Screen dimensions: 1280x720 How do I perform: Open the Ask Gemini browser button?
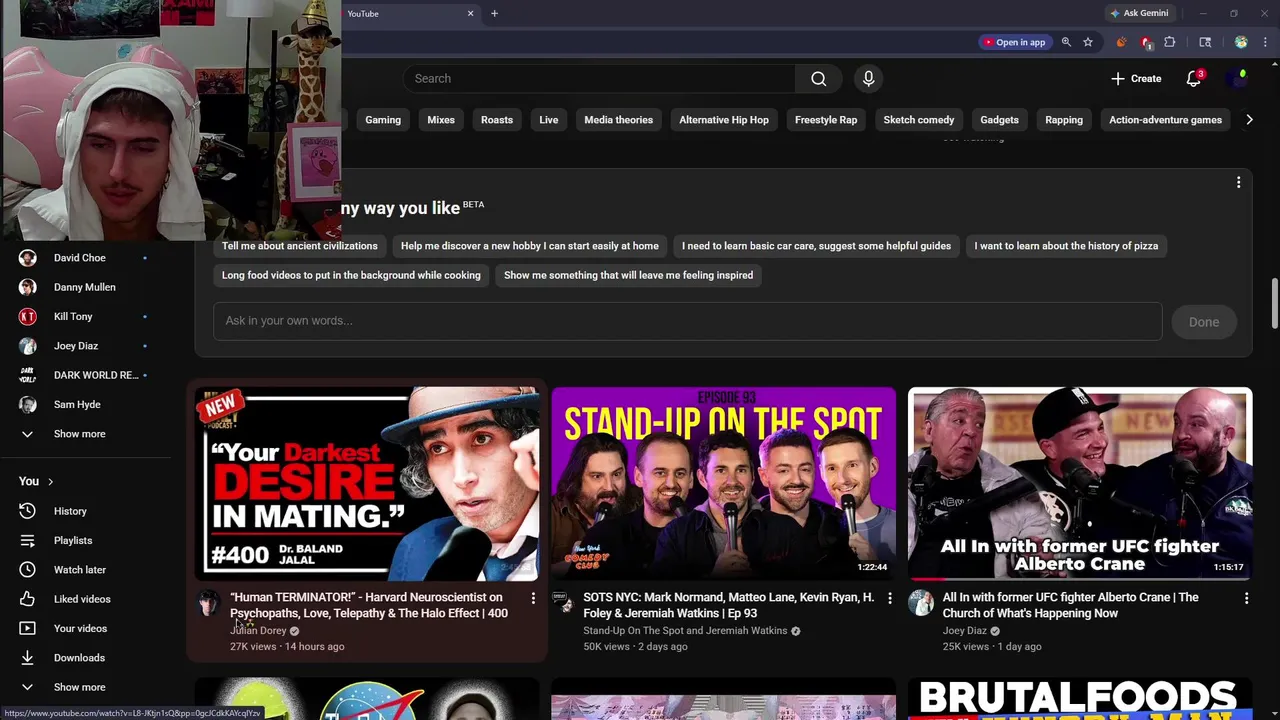pos(1138,13)
